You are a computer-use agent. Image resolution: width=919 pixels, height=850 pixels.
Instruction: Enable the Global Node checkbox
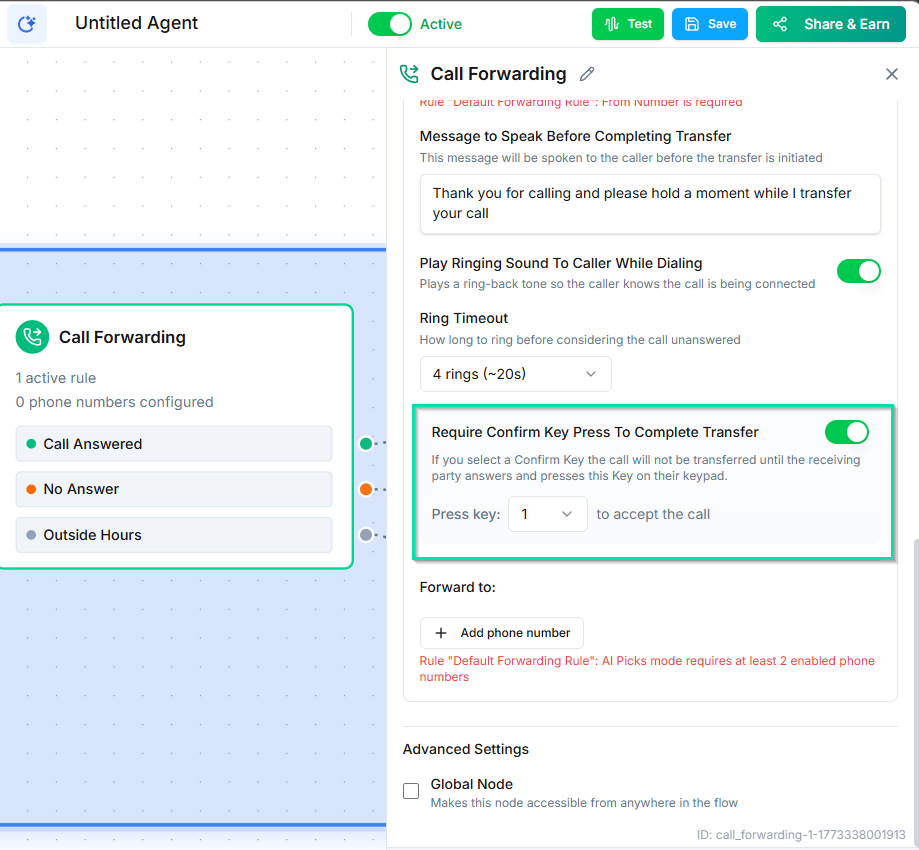pos(411,791)
